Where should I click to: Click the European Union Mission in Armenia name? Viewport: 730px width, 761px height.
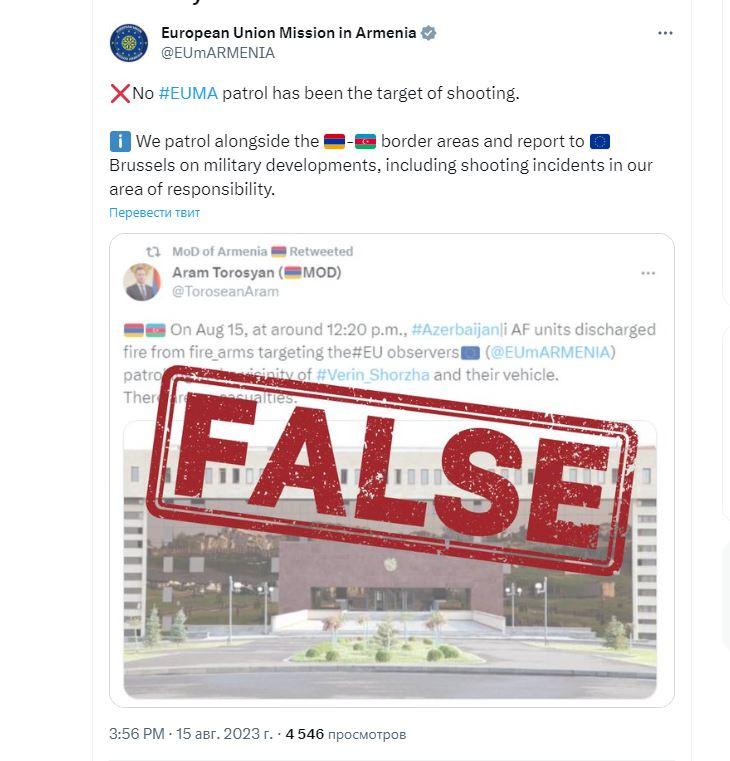pos(288,33)
